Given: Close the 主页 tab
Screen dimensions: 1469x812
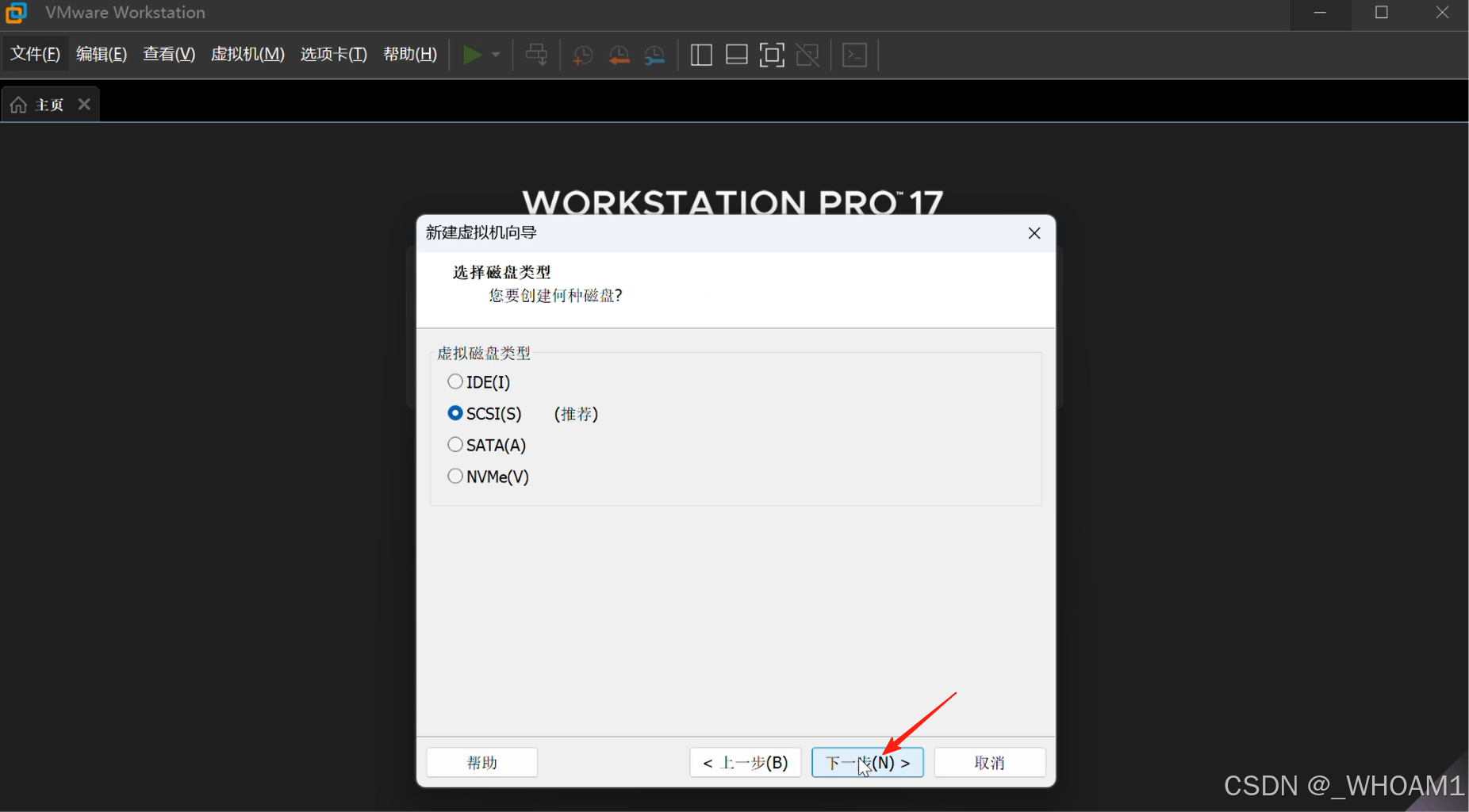Looking at the screenshot, I should pyautogui.click(x=84, y=104).
